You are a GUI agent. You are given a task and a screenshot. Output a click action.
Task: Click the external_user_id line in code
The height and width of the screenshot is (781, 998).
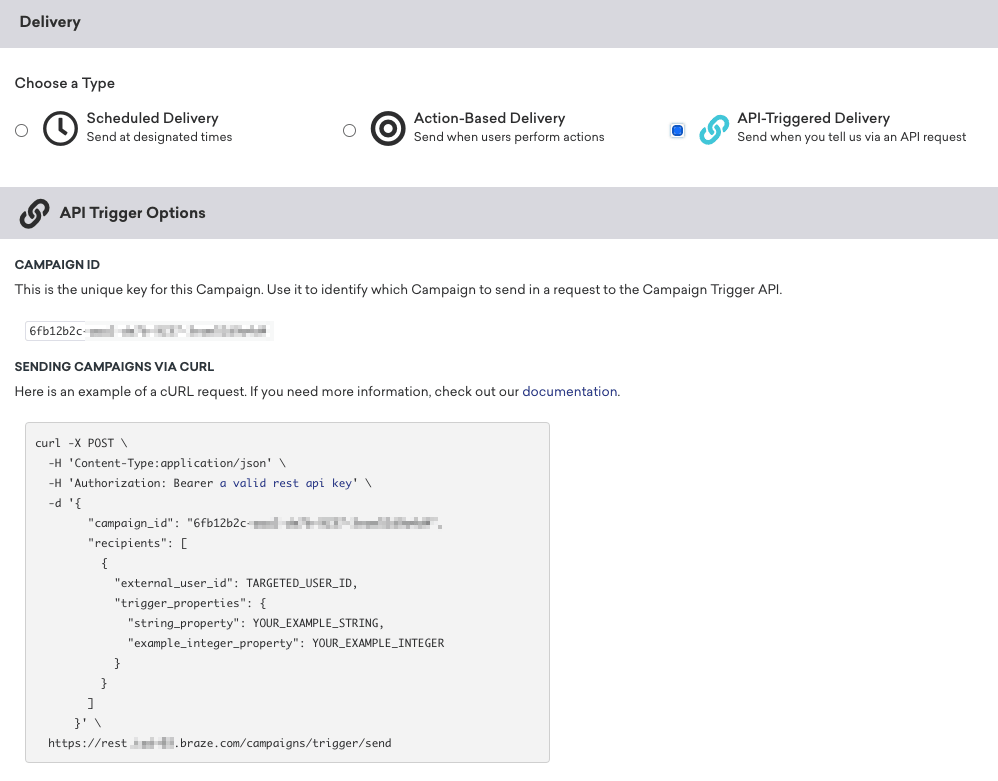click(x=235, y=583)
